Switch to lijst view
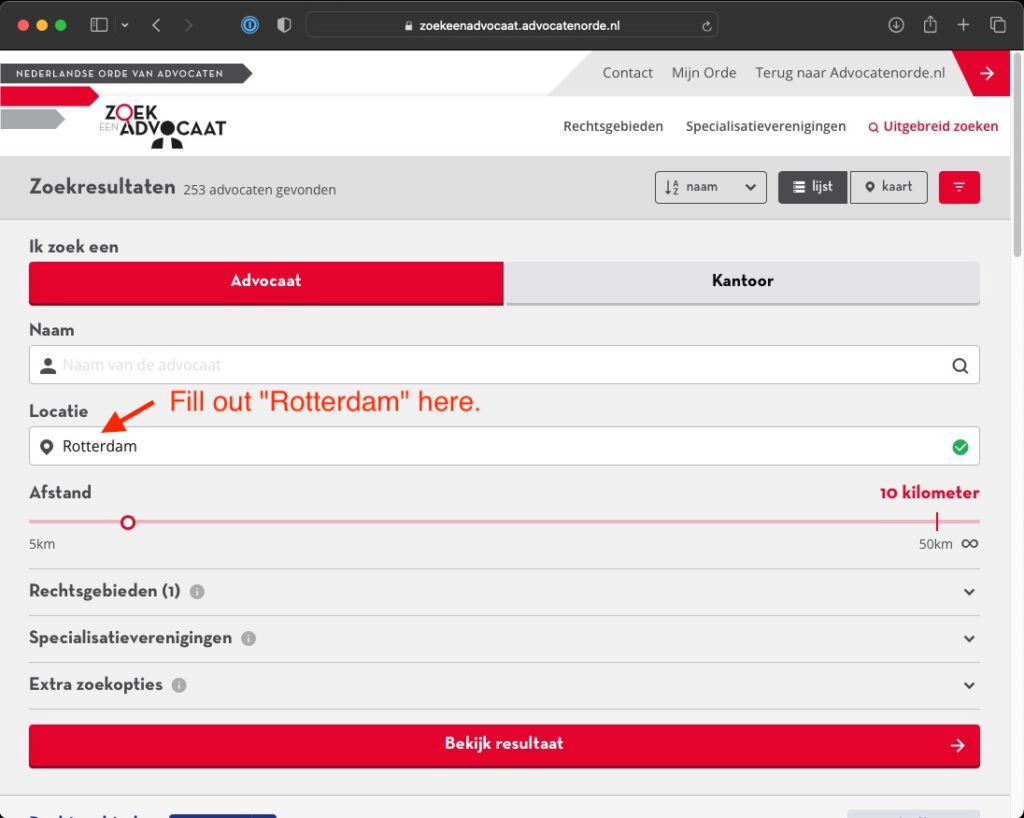 click(x=812, y=187)
